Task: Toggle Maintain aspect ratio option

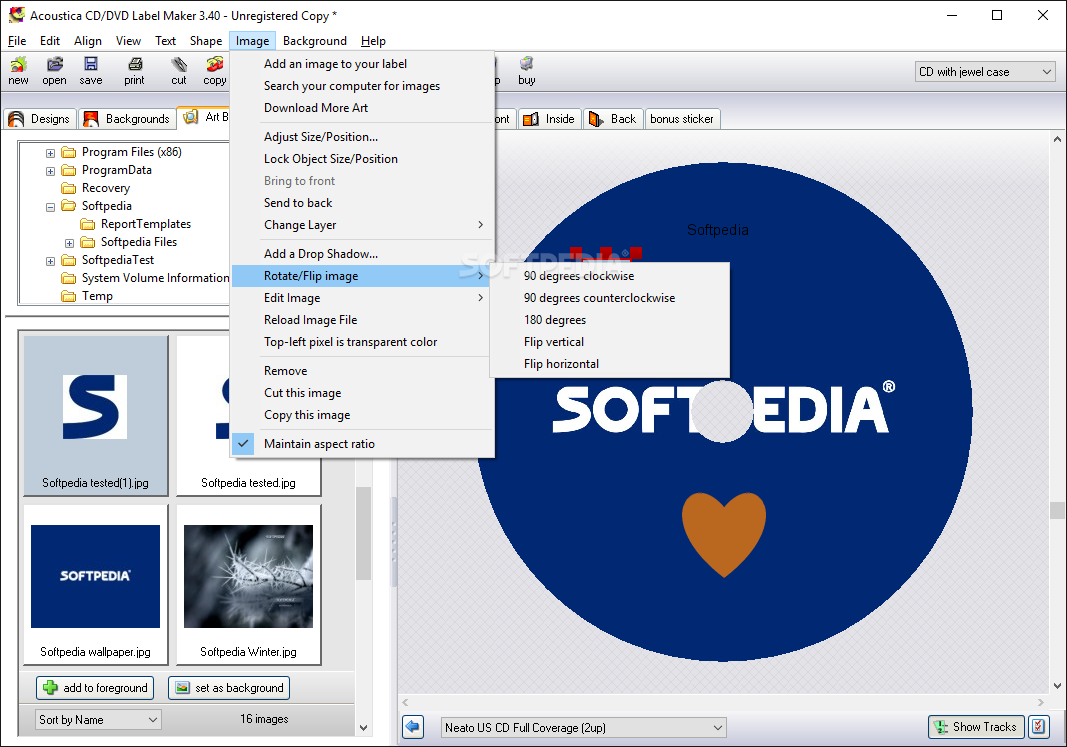Action: (x=363, y=444)
